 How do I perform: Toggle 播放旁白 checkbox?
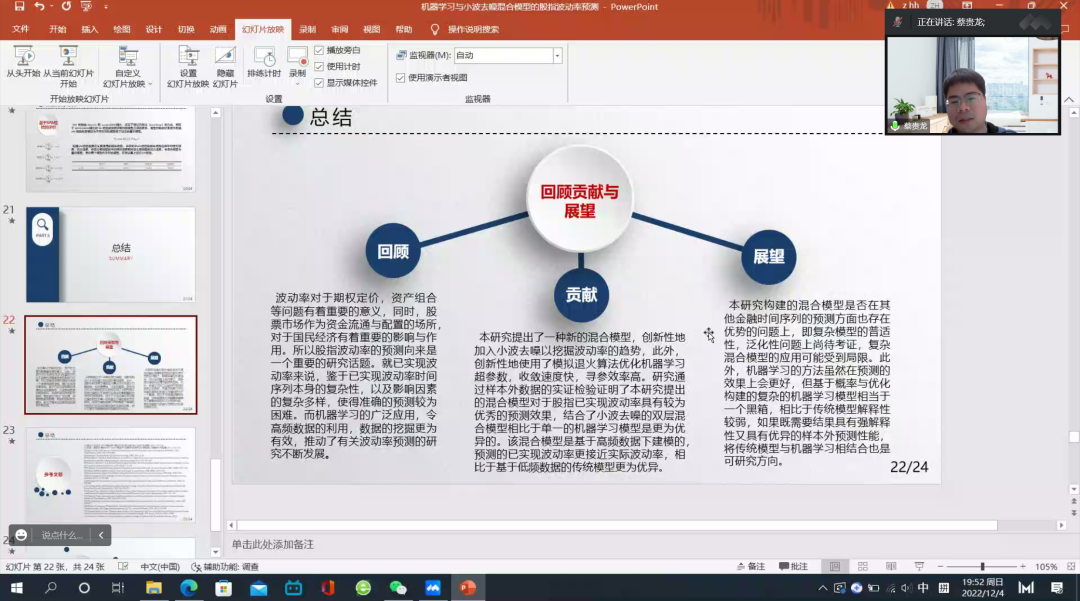click(x=319, y=50)
